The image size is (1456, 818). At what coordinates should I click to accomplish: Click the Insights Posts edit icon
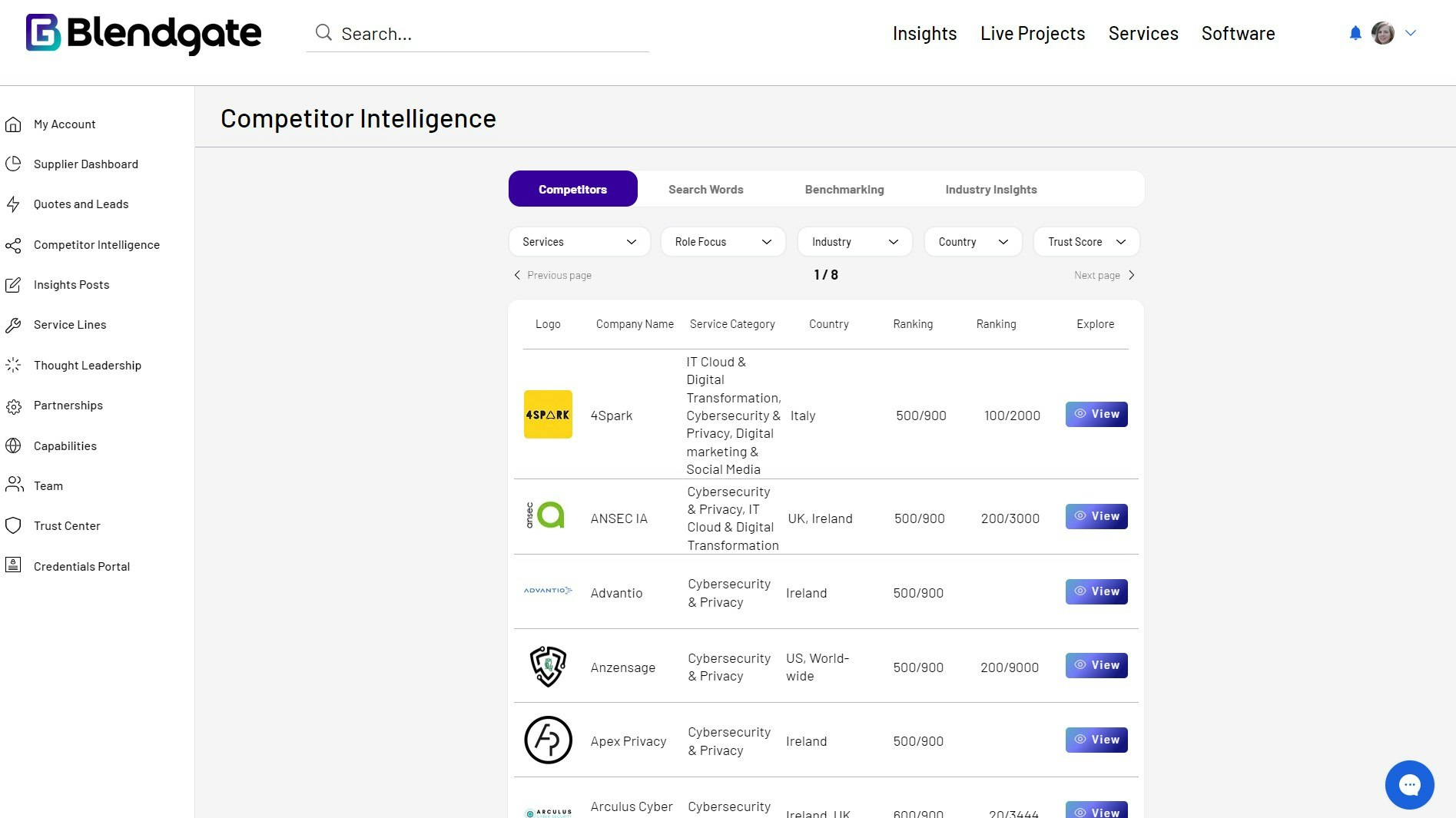13,285
